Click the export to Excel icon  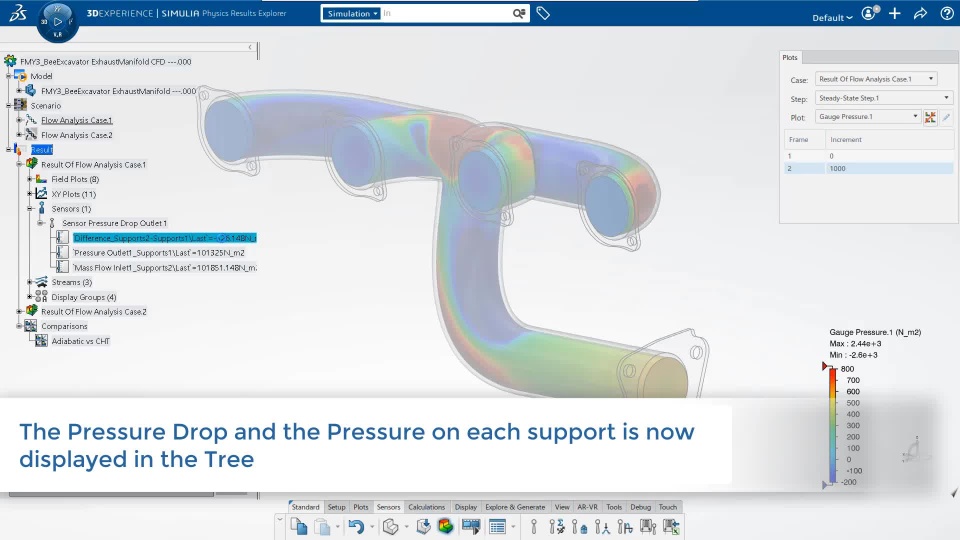(x=671, y=526)
